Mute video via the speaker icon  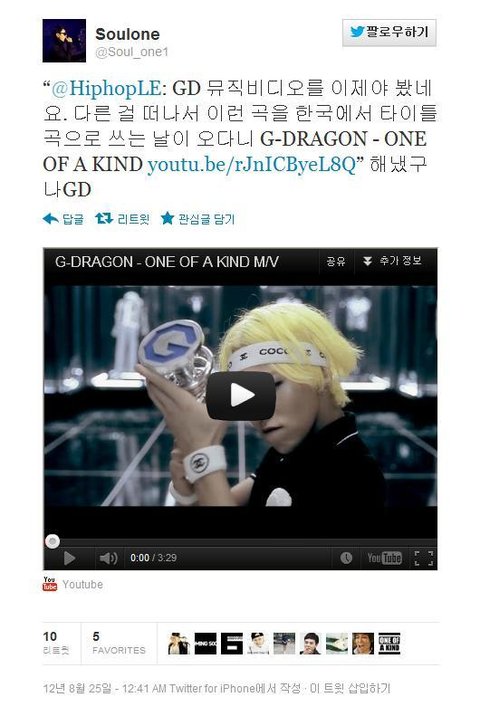tap(108, 558)
